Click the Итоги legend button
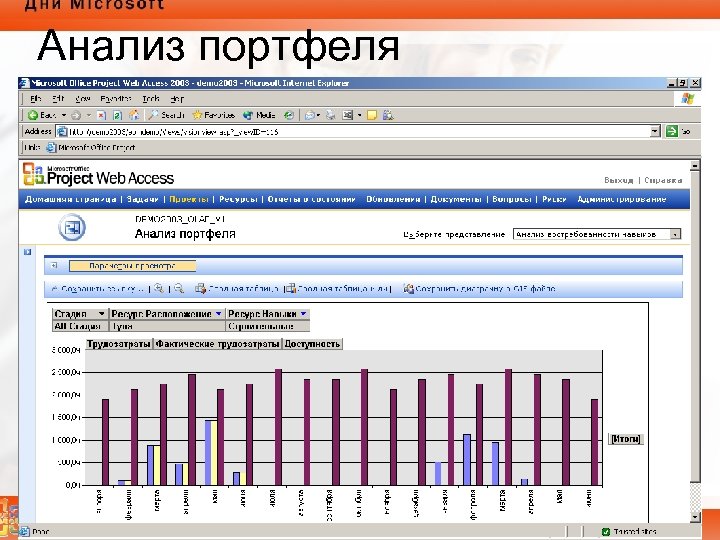Viewport: 720px width, 540px height. click(625, 439)
